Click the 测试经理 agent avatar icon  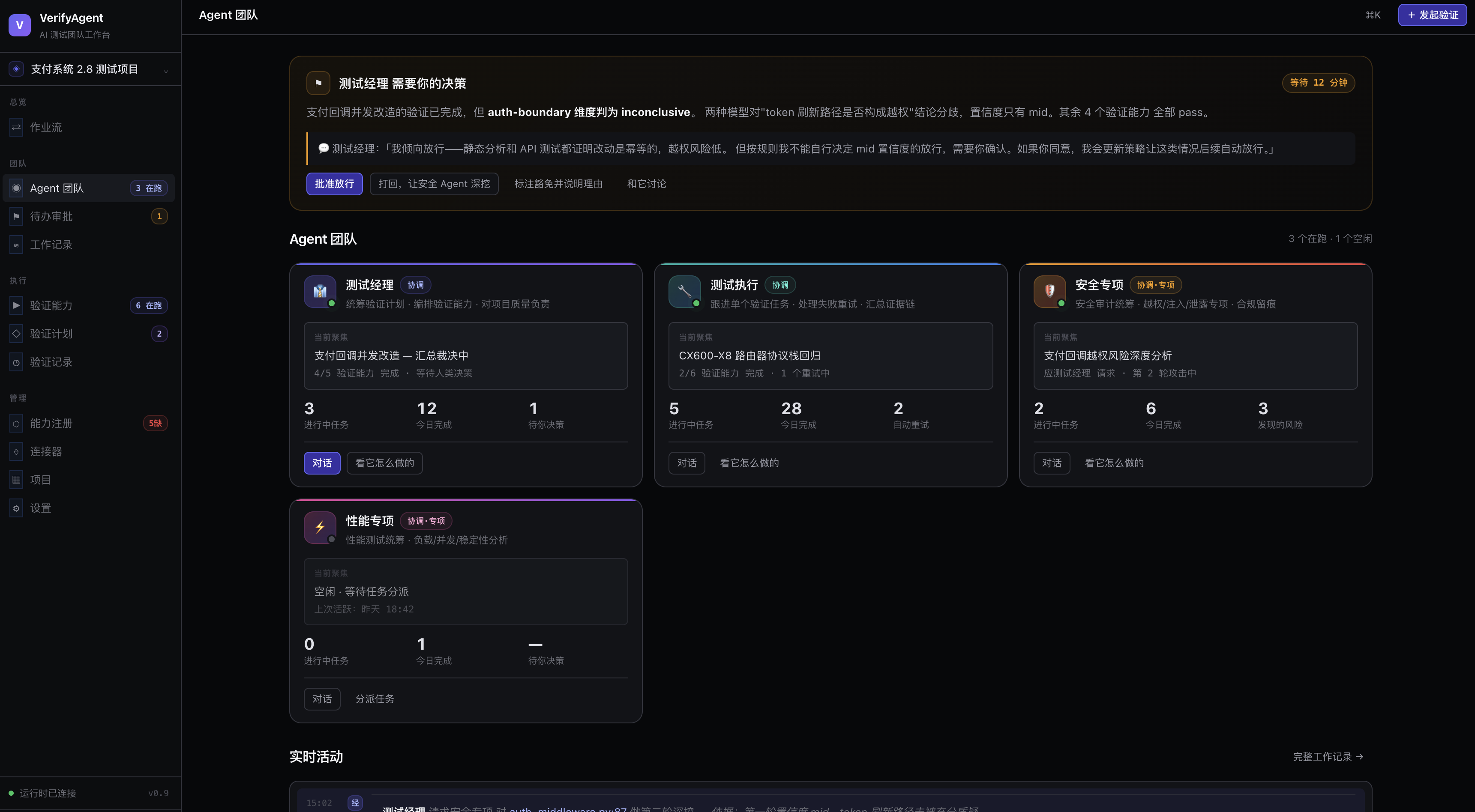[320, 291]
